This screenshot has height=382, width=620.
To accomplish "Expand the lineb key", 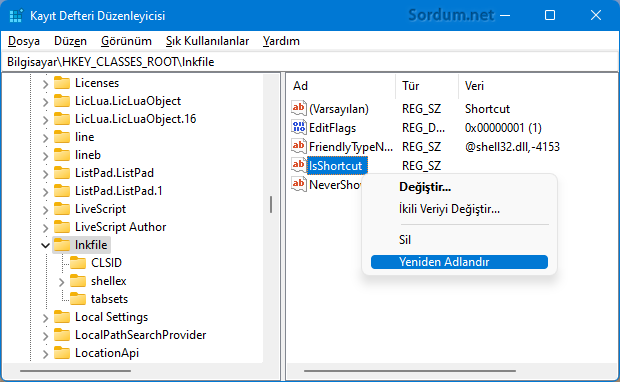I will pos(45,156).
